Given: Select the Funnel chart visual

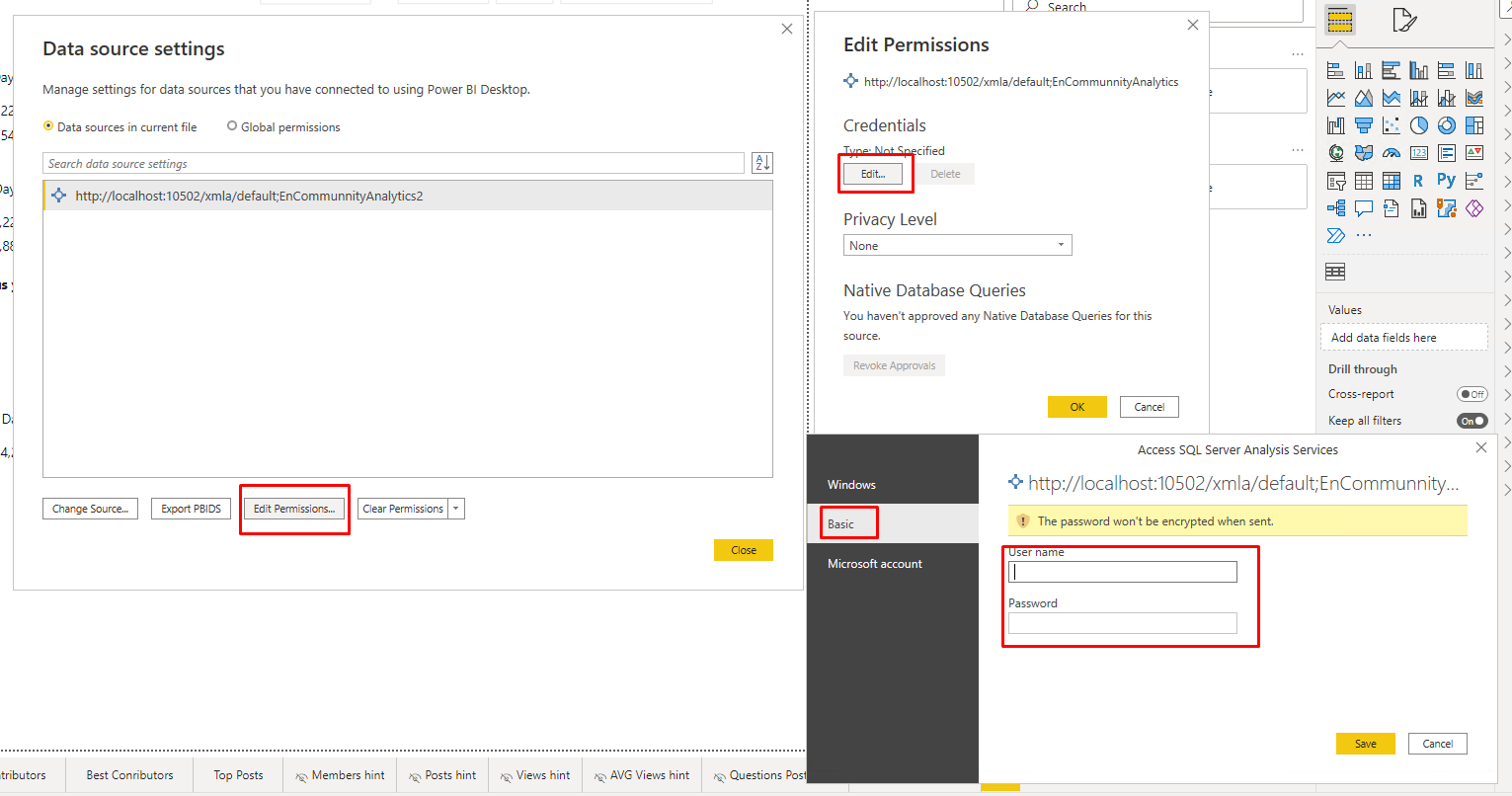Looking at the screenshot, I should coord(1364,125).
